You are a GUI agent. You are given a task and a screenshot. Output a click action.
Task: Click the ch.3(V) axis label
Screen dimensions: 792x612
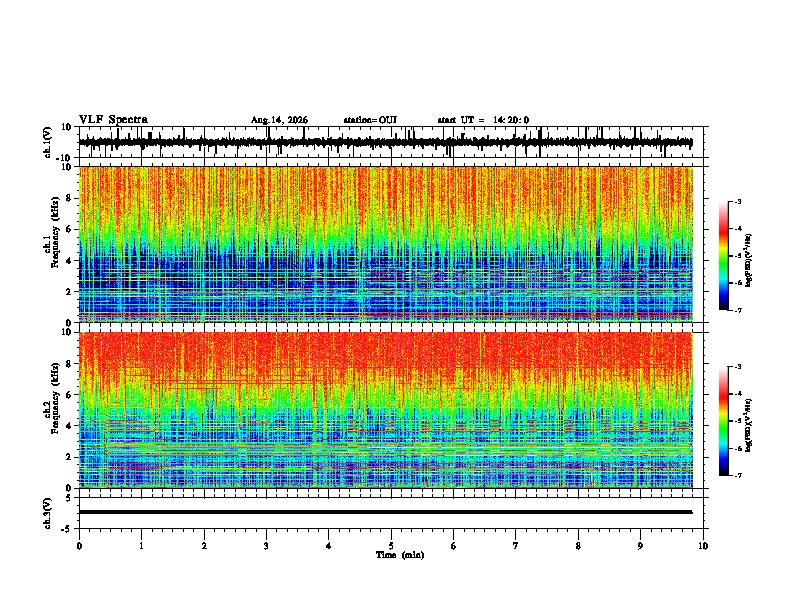[48, 513]
